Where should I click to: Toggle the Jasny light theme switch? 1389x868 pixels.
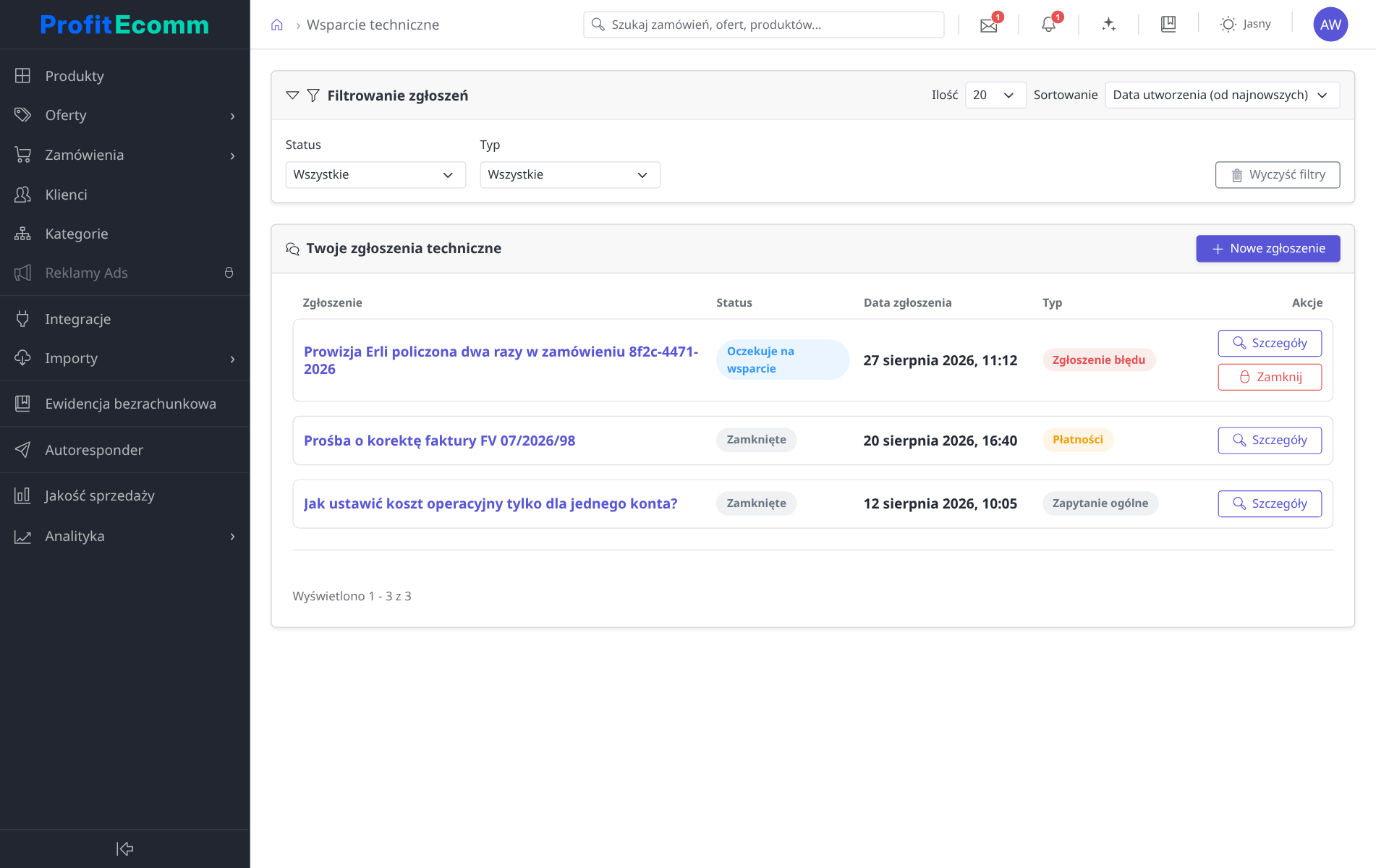point(1245,25)
